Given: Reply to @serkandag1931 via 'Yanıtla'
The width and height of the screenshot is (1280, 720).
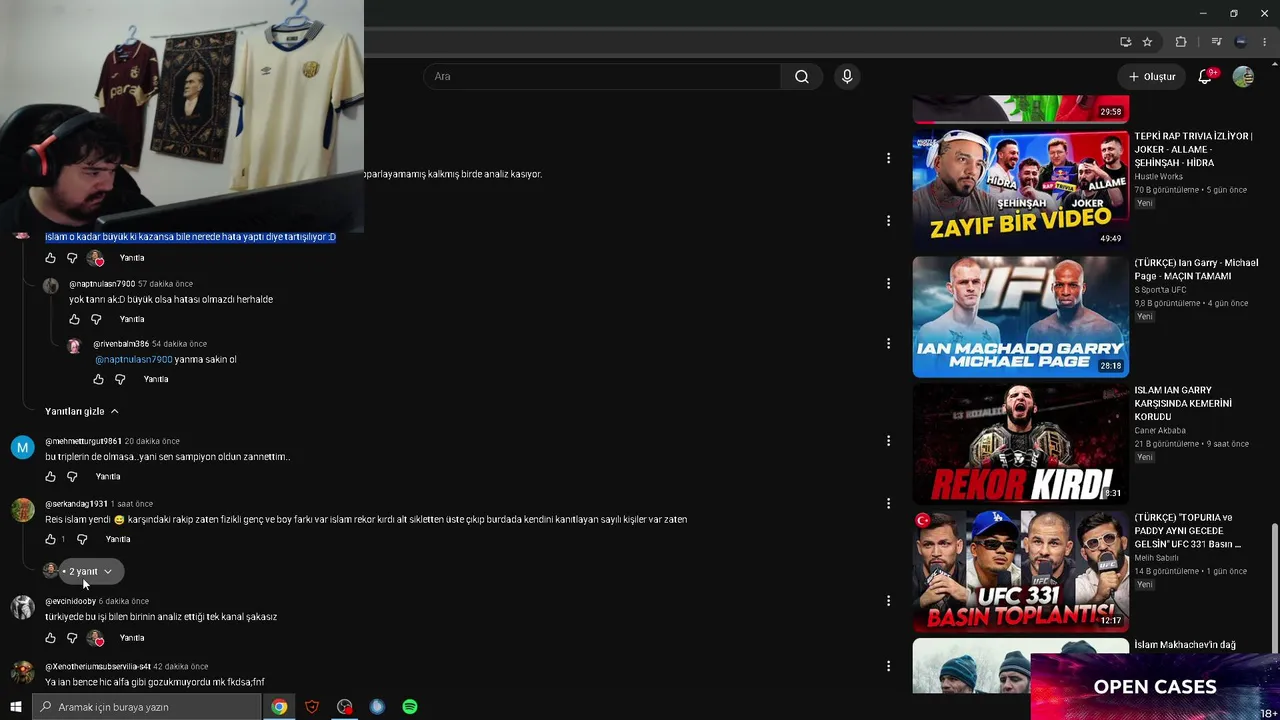Looking at the screenshot, I should pos(118,539).
